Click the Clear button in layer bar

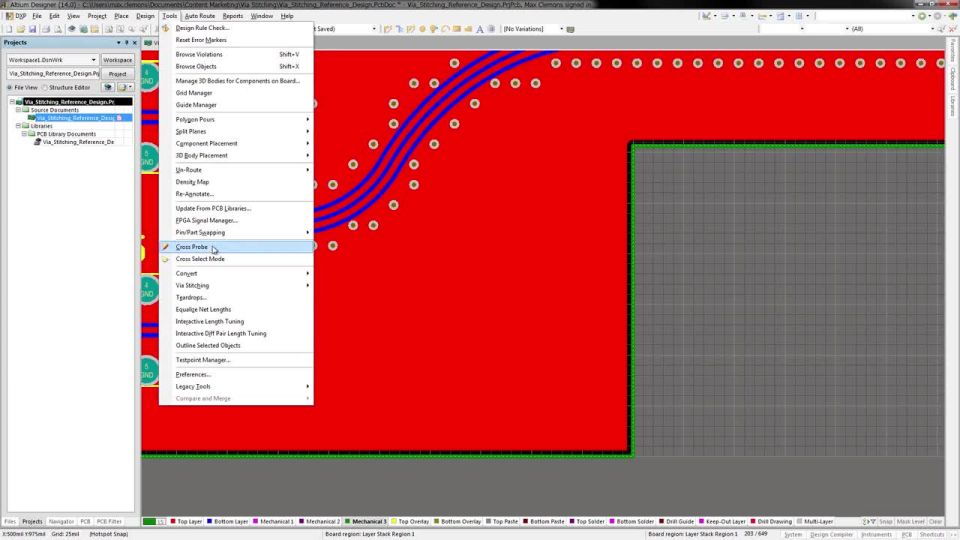[x=936, y=522]
